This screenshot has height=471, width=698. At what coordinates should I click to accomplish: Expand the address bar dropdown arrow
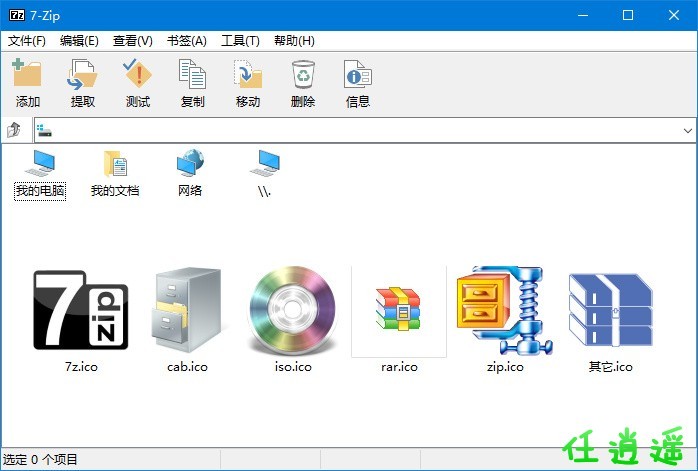coord(688,130)
